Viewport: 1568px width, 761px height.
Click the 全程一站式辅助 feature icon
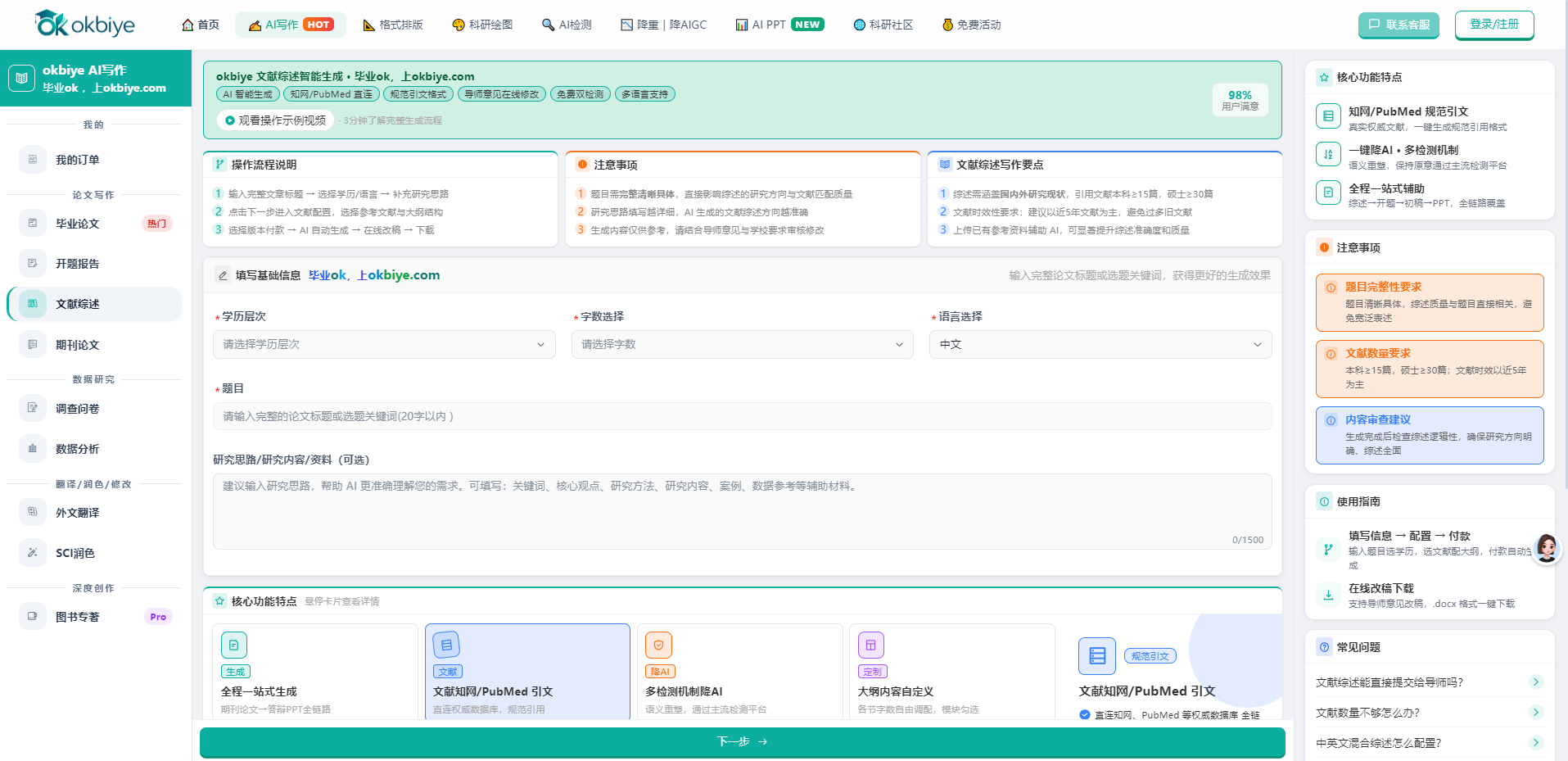[x=1328, y=193]
